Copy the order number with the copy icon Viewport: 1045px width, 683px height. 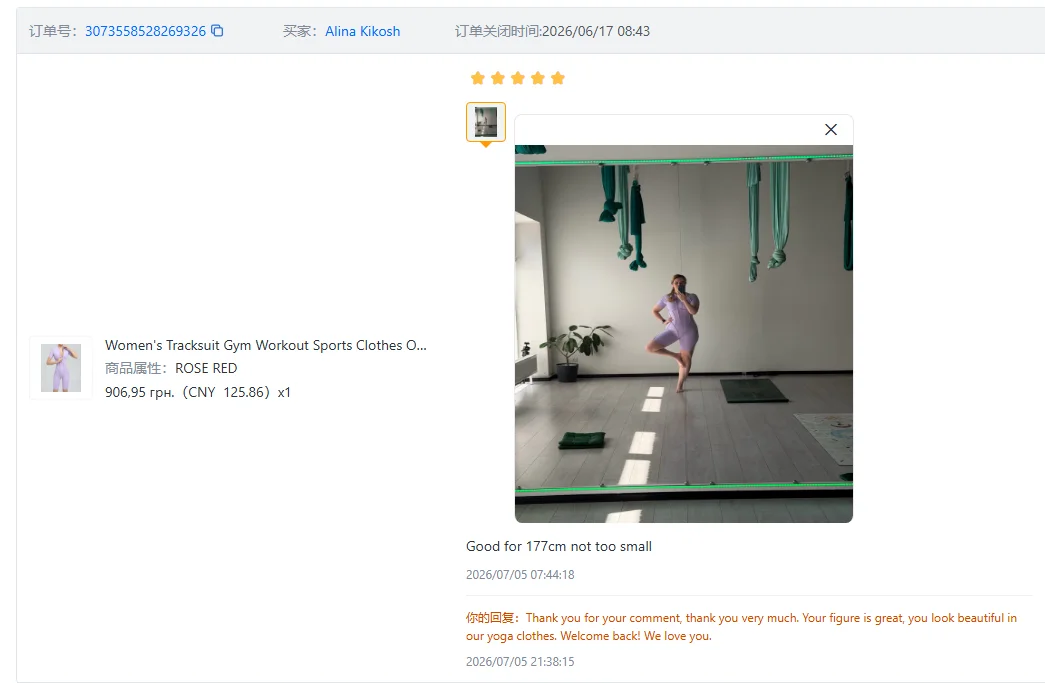(x=217, y=31)
